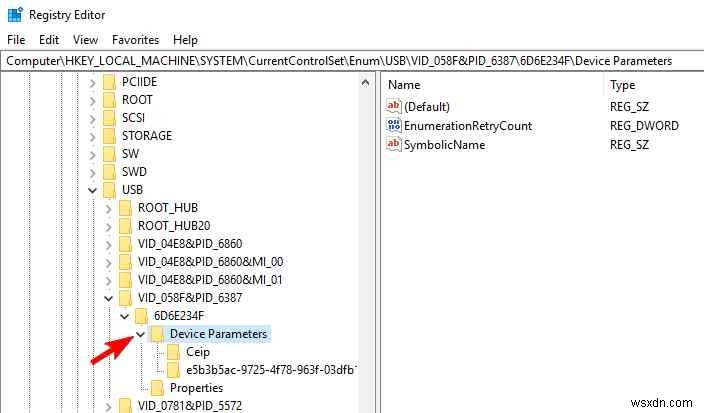Expand the VID_04E8&PID_6860&MI_01 key
The height and width of the screenshot is (413, 704).
[108, 281]
